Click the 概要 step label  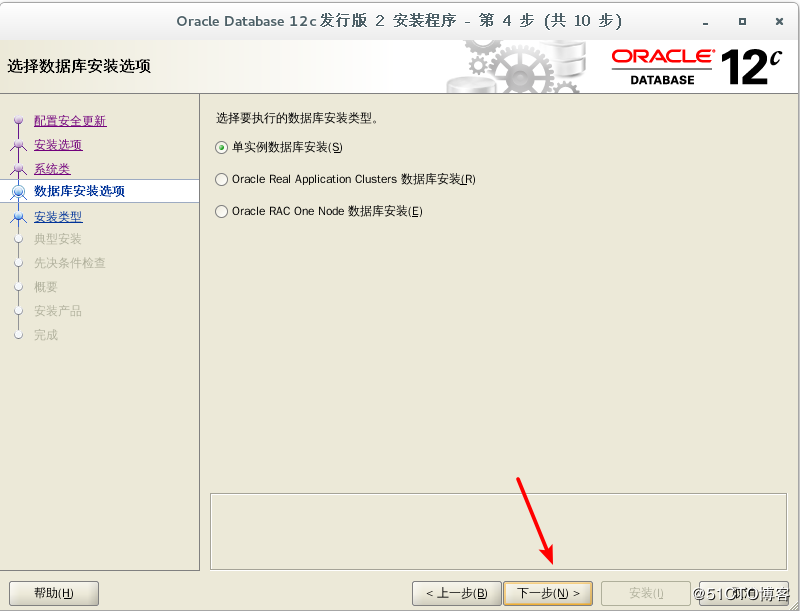[x=45, y=287]
